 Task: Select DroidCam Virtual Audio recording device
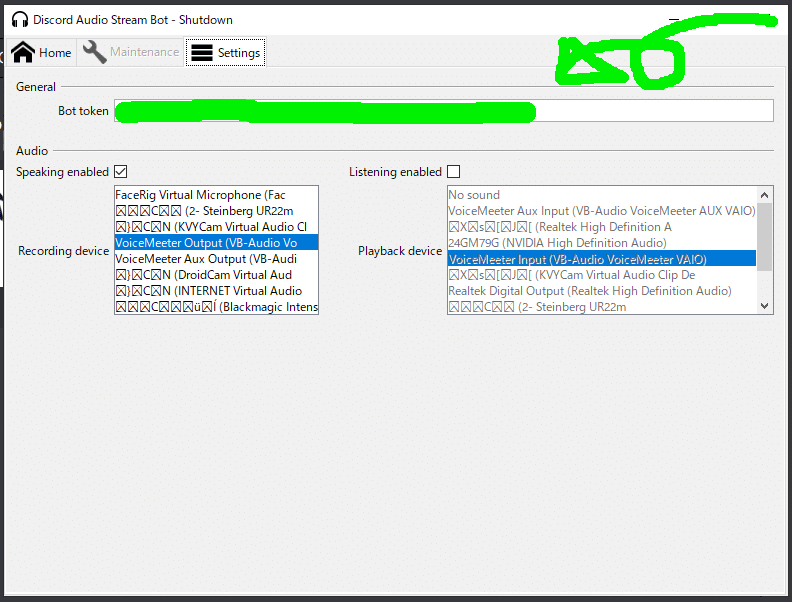pyautogui.click(x=216, y=275)
